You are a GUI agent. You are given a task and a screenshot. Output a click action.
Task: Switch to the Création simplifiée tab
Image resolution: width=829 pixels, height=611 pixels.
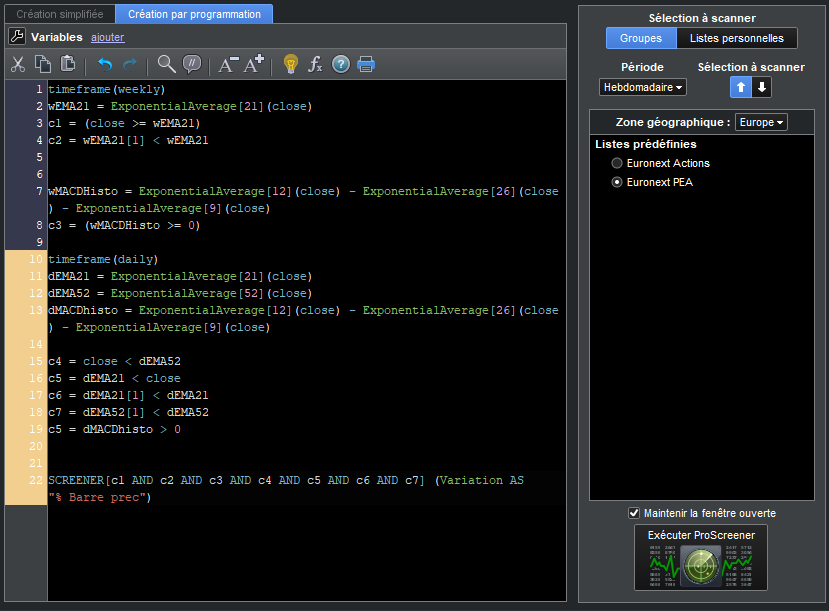58,15
